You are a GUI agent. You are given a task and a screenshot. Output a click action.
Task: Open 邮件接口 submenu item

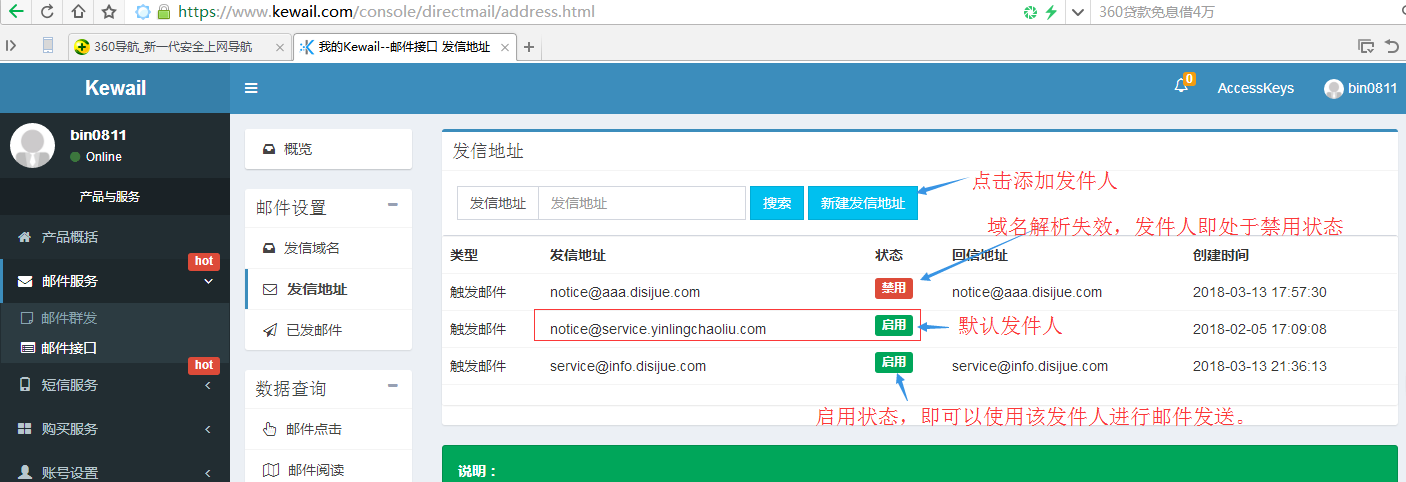point(69,348)
